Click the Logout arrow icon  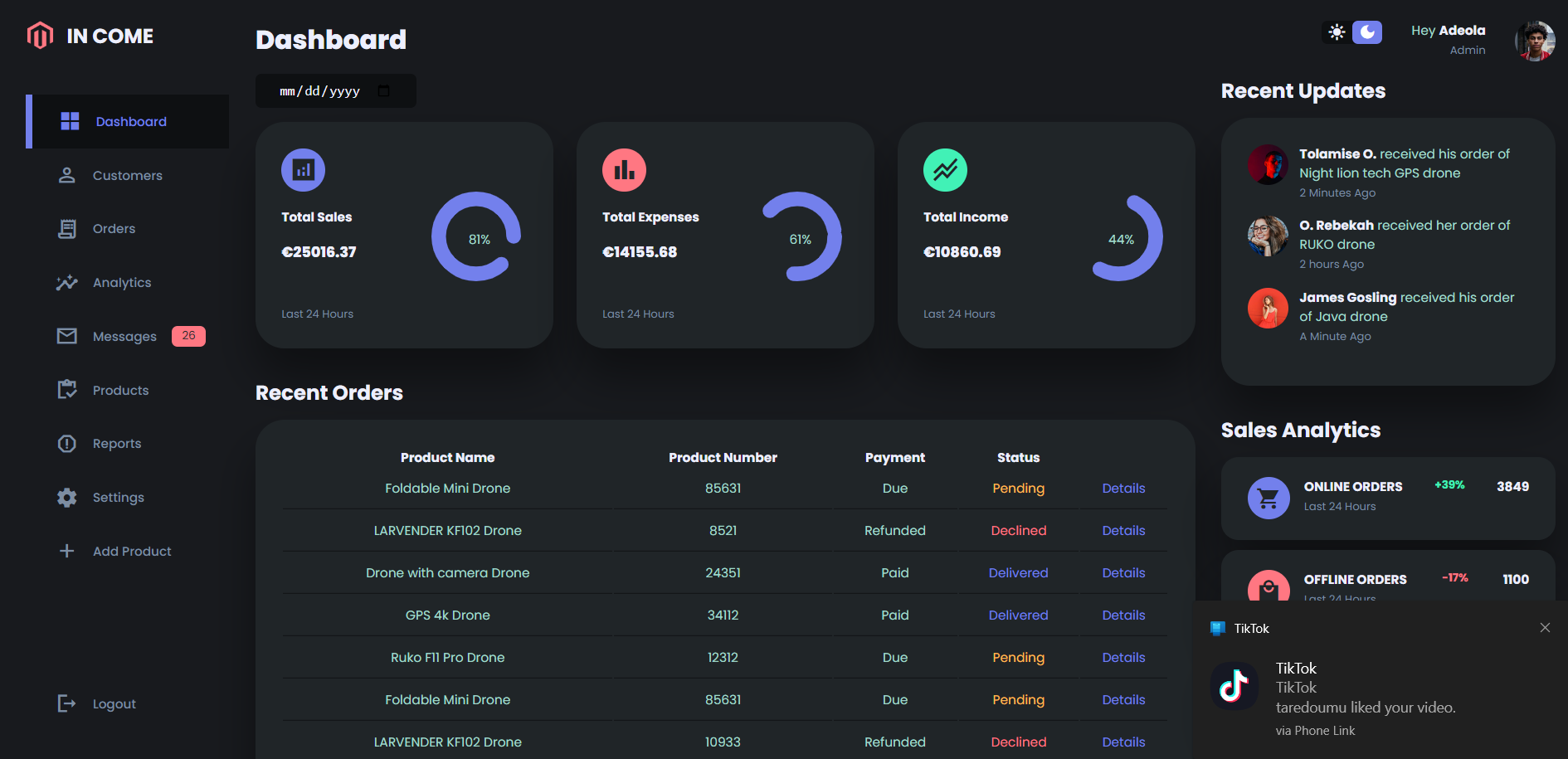coord(67,703)
